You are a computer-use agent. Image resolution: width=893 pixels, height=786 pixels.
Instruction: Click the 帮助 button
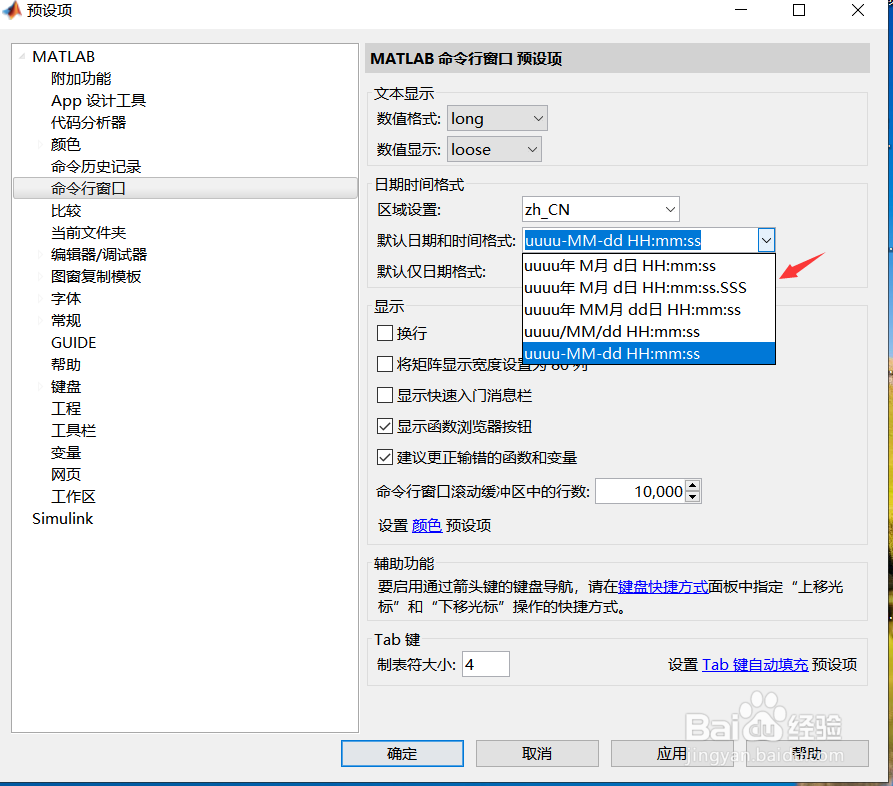tap(807, 754)
